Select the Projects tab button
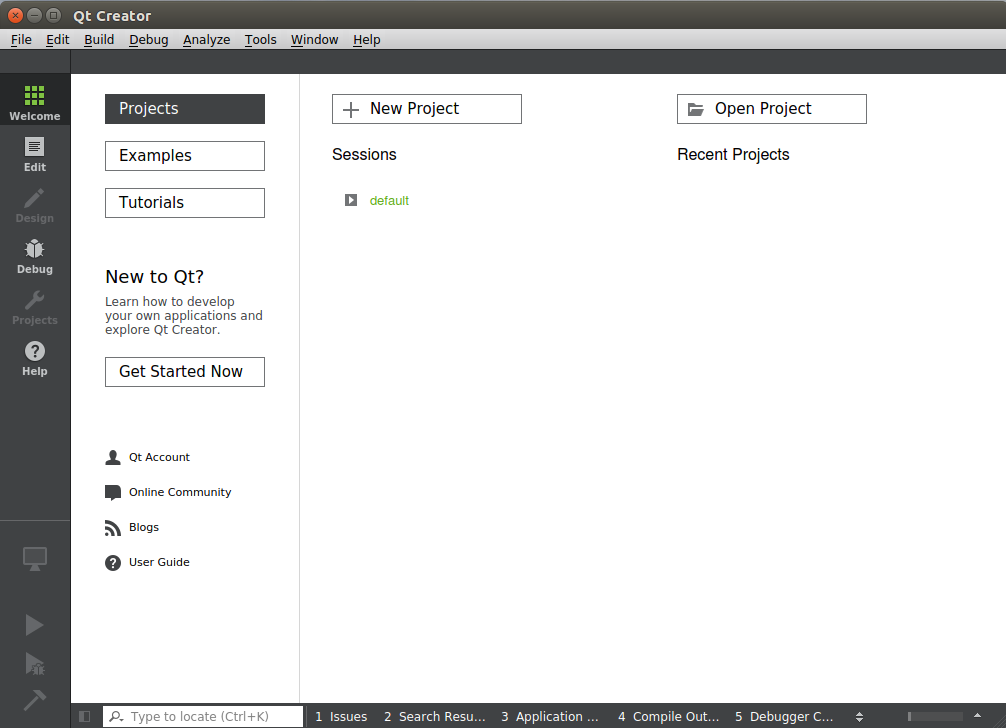The width and height of the screenshot is (1006, 728). pos(185,109)
